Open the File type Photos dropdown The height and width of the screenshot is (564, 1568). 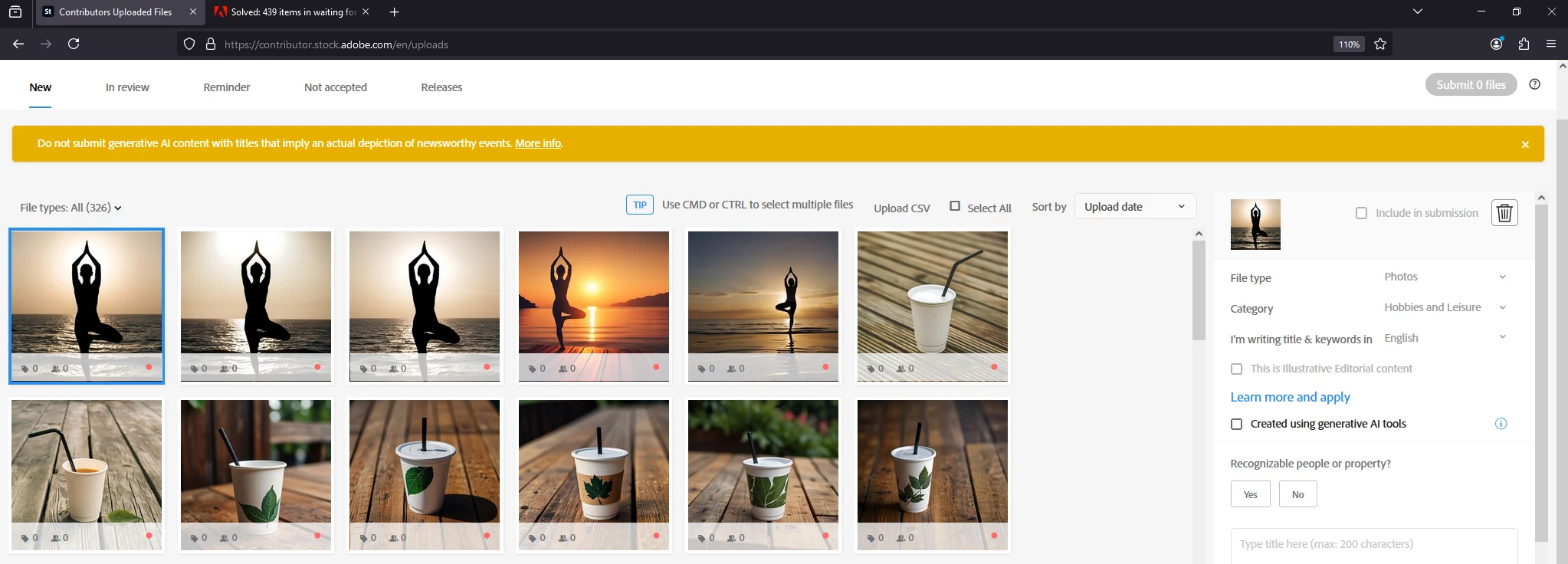pos(1445,277)
